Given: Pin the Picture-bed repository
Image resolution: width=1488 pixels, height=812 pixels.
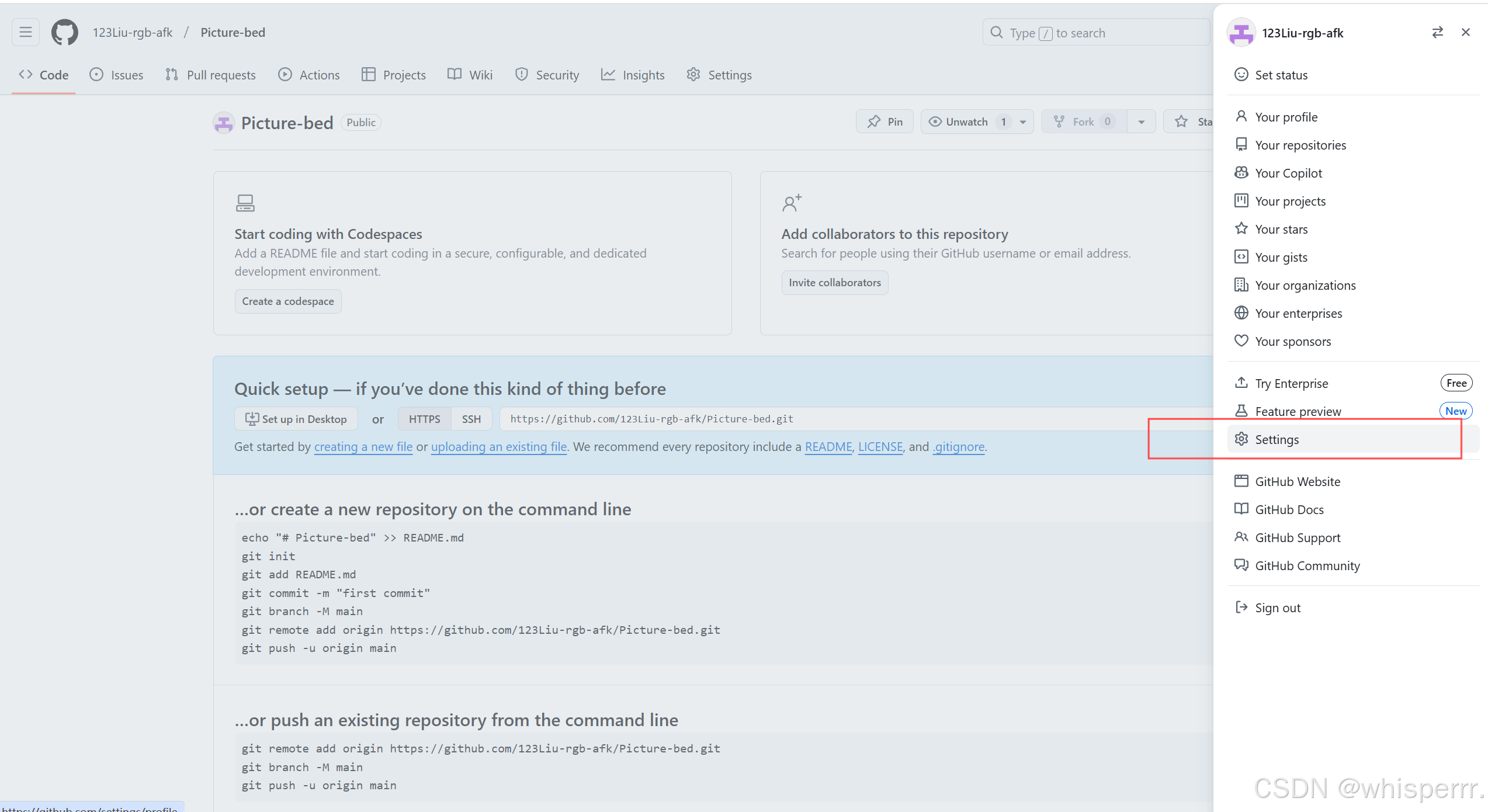Looking at the screenshot, I should point(885,122).
